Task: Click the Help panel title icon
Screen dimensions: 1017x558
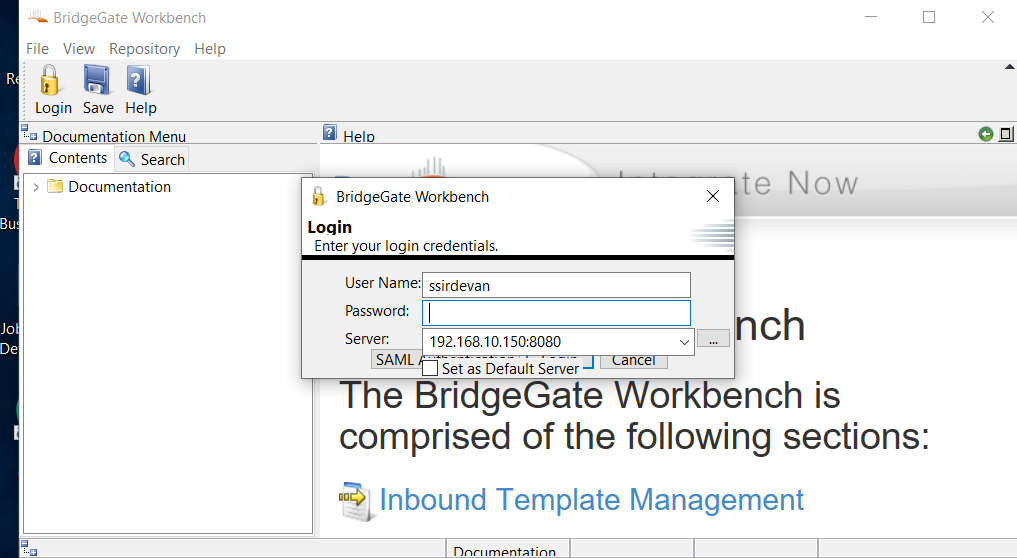Action: point(330,132)
